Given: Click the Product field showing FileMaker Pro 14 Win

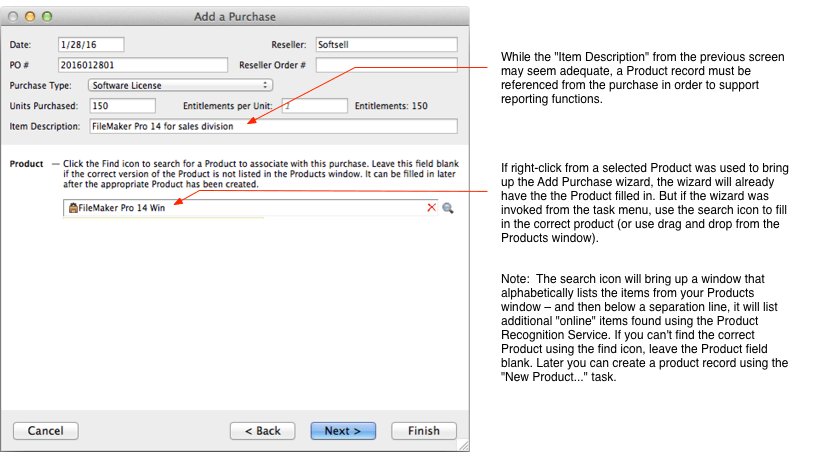Looking at the screenshot, I should (250, 208).
